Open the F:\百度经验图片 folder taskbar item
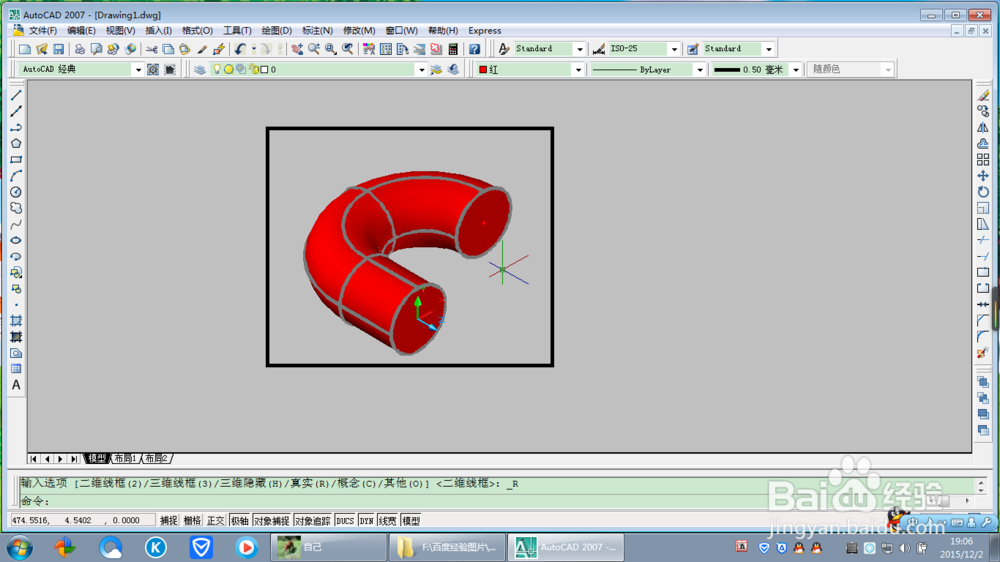The height and width of the screenshot is (562, 1000). coord(446,547)
